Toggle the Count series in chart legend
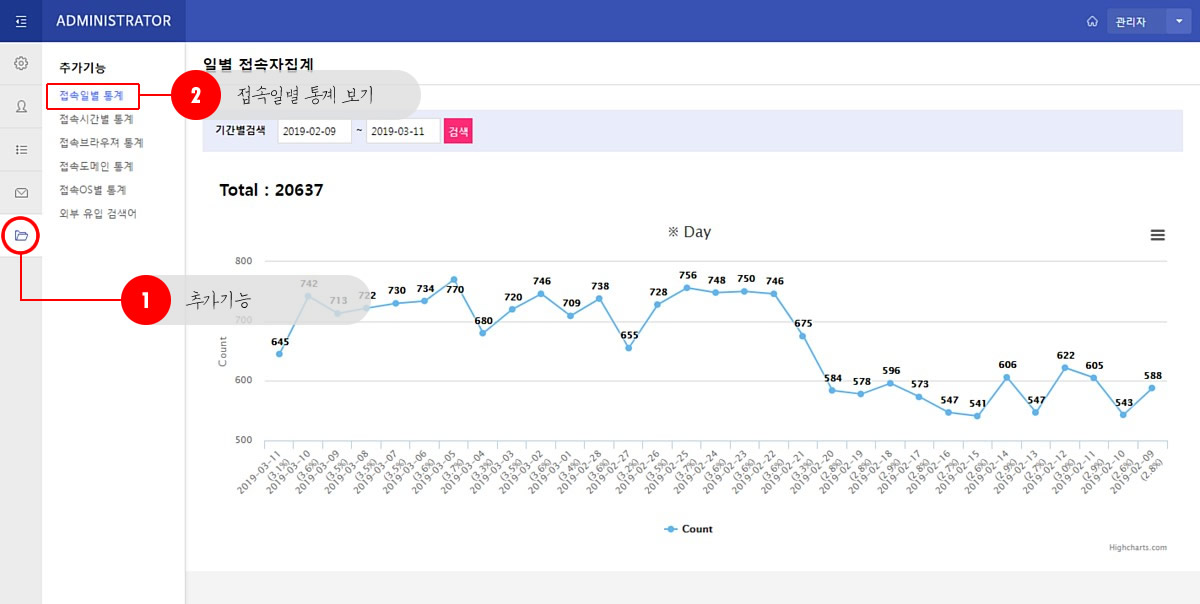1200x604 pixels. (x=689, y=529)
